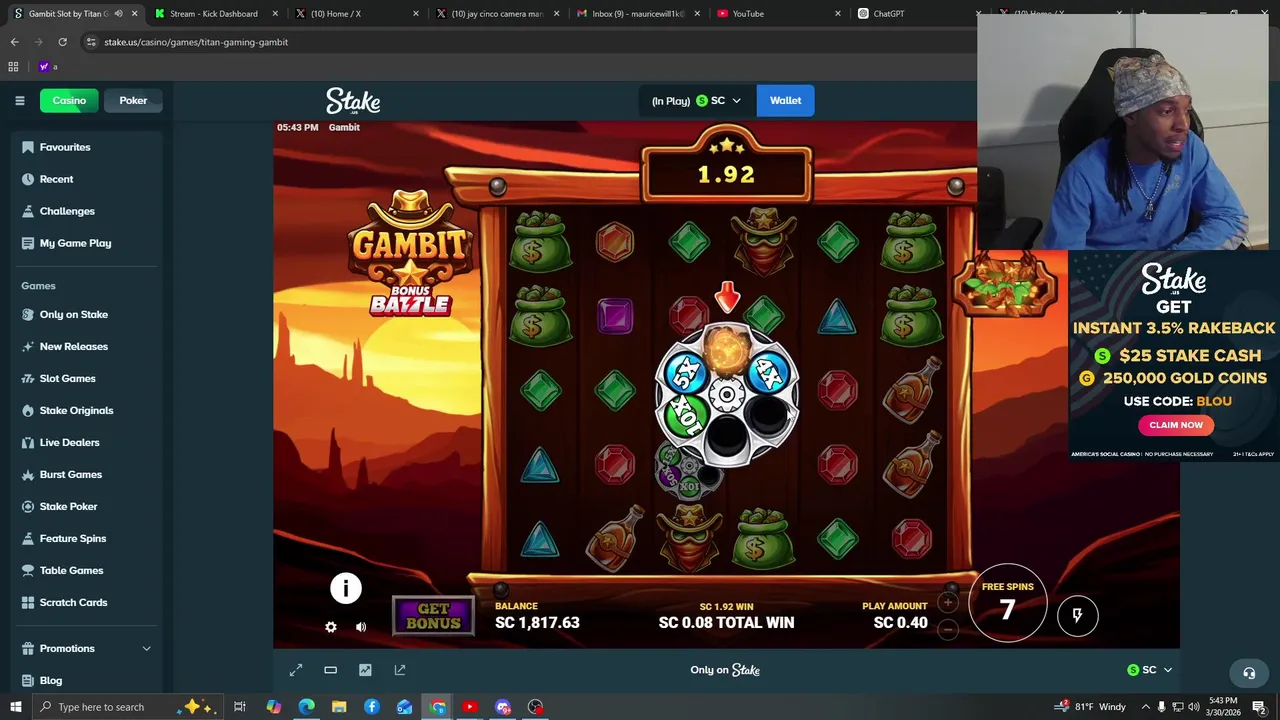Screen dimensions: 1280x720
Task: Open weather widget showing 81°F Windy
Action: [1090, 707]
